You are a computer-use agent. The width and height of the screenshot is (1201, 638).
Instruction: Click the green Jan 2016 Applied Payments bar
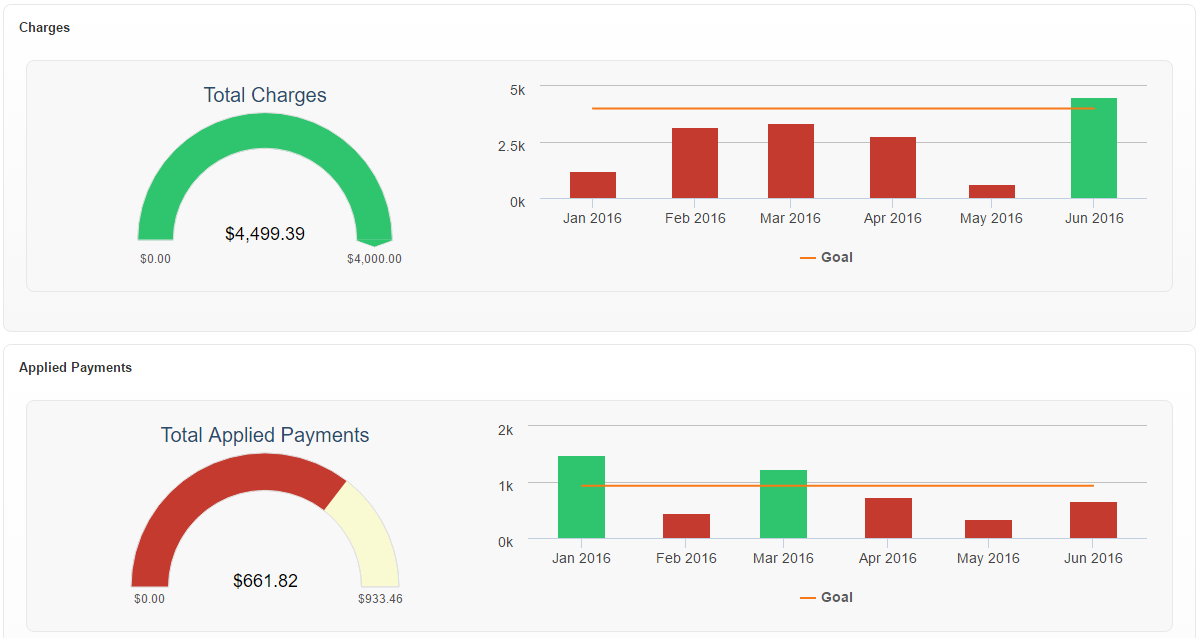point(581,498)
